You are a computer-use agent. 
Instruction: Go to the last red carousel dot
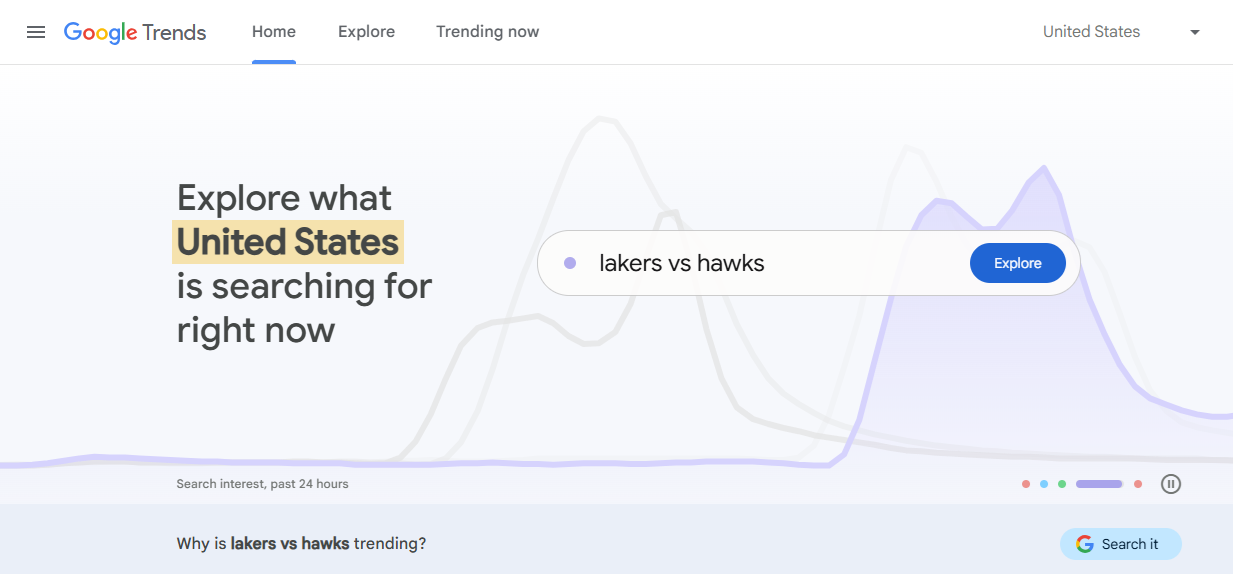click(x=1138, y=484)
